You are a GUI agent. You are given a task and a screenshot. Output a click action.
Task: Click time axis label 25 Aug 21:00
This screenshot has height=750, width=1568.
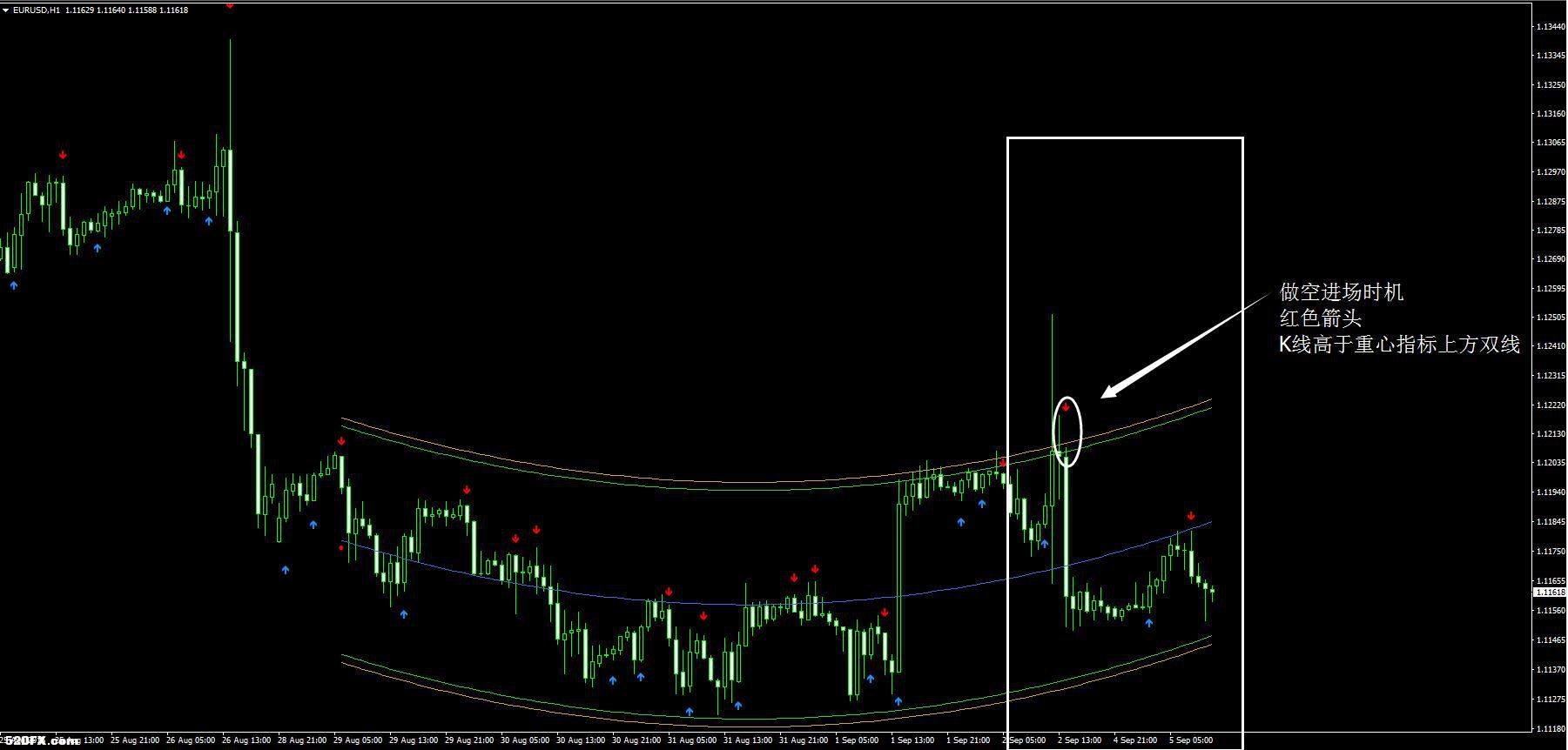135,741
